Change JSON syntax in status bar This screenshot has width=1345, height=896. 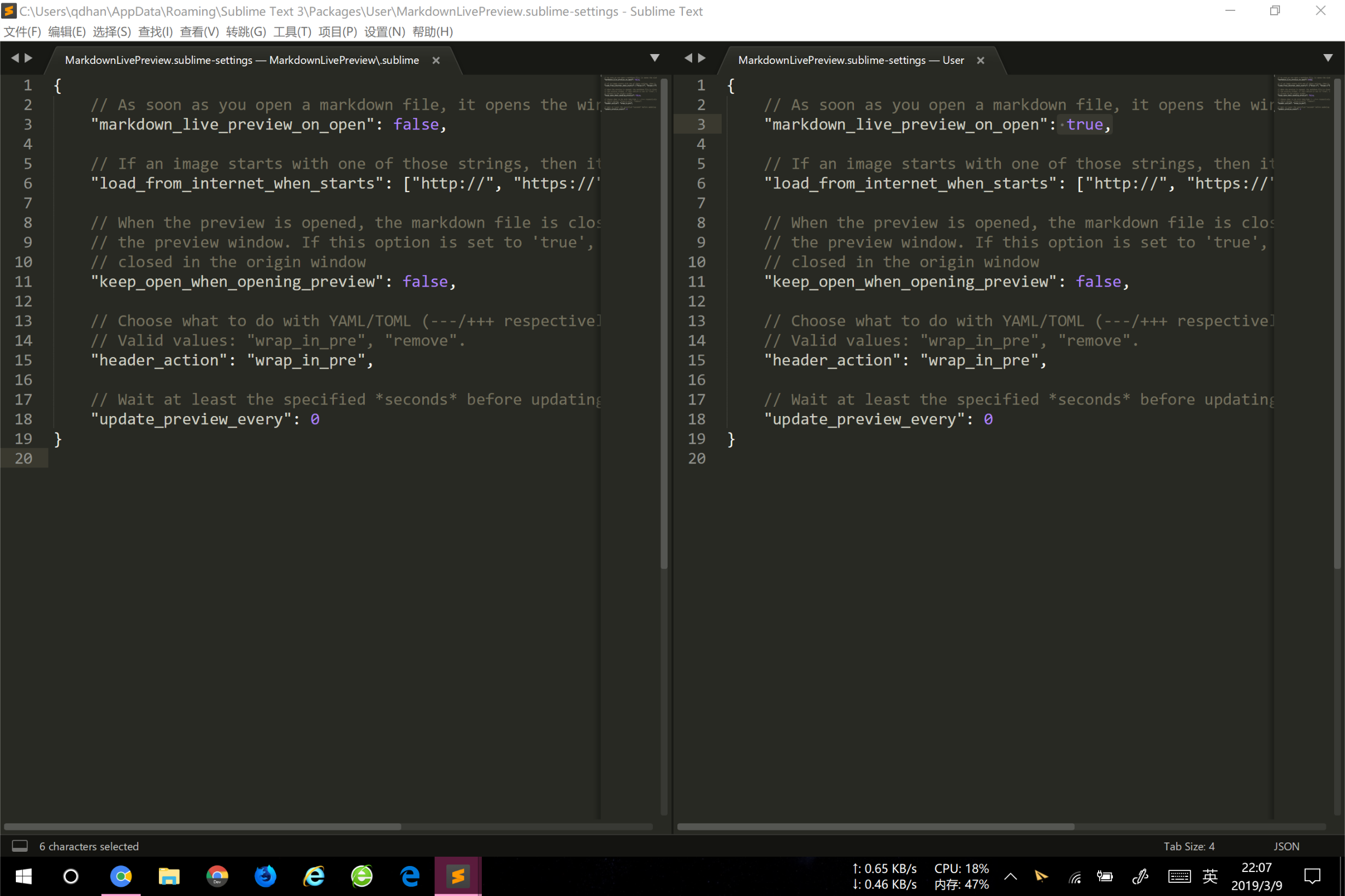pyautogui.click(x=1286, y=846)
